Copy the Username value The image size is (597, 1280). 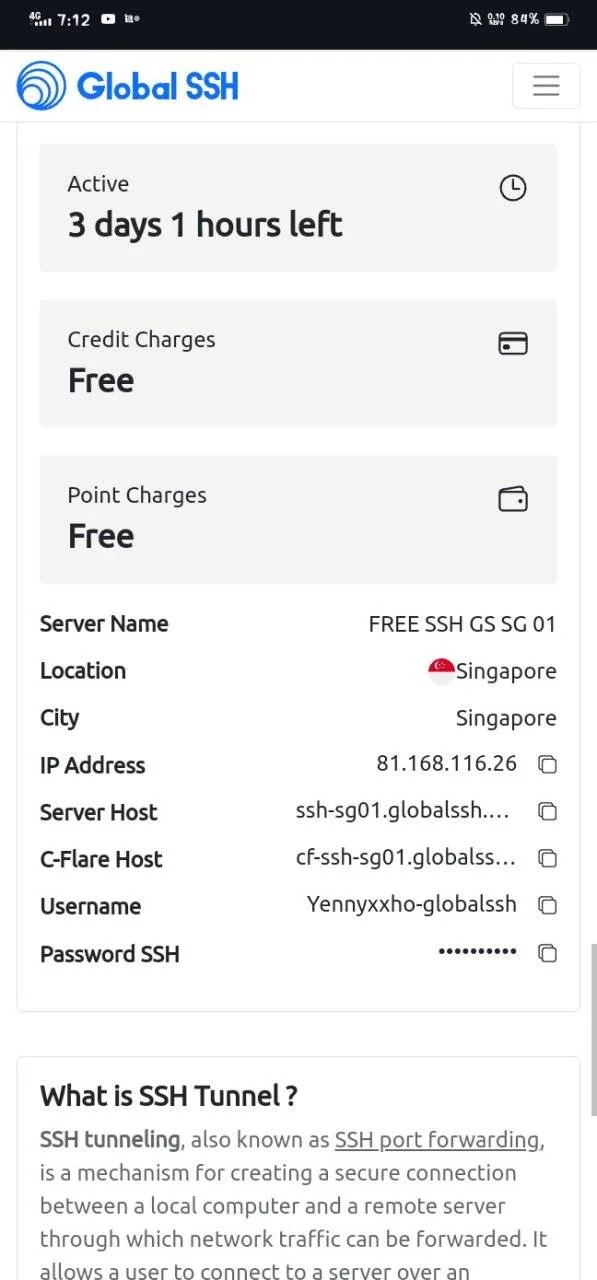coord(547,906)
